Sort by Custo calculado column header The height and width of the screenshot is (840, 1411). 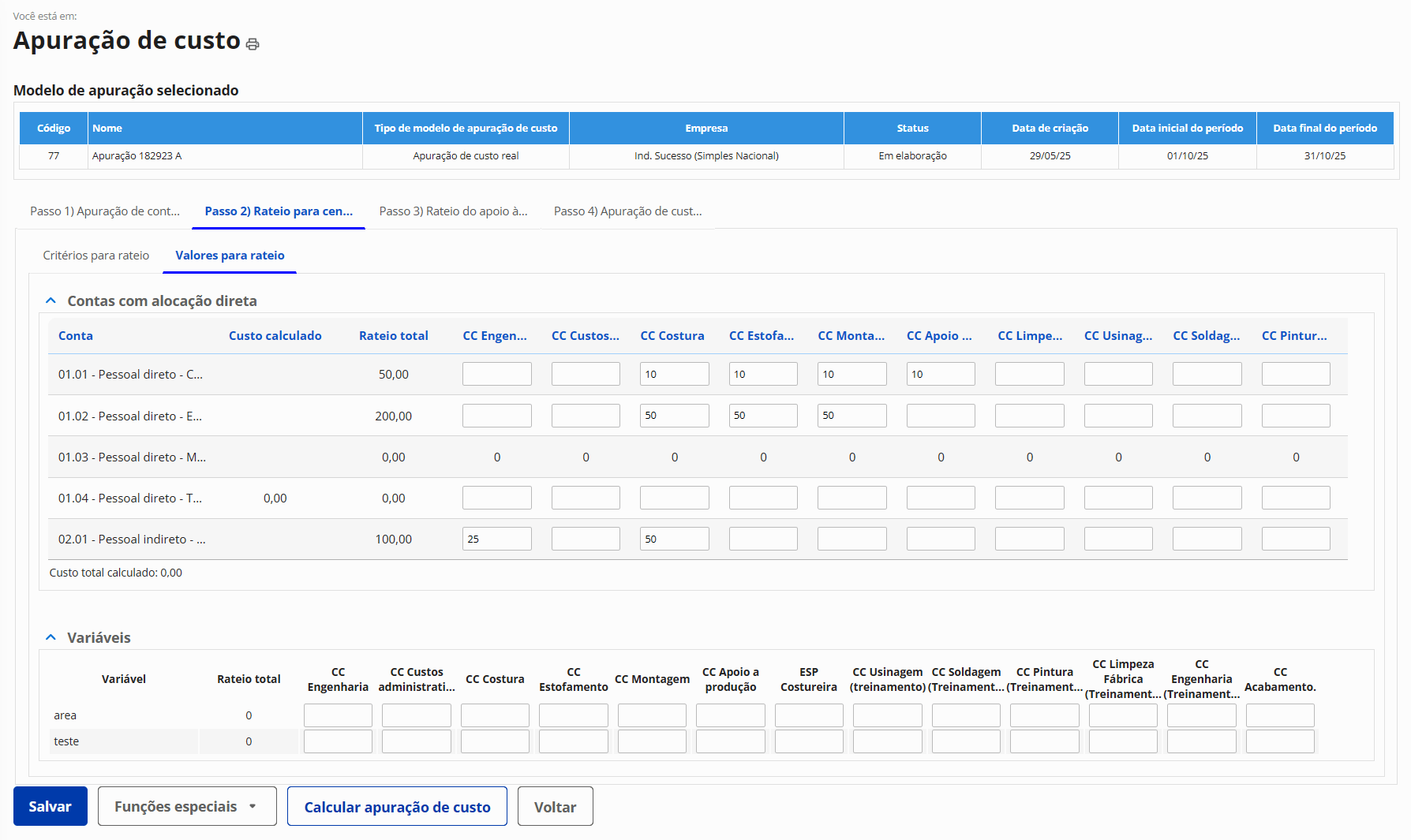click(x=275, y=336)
